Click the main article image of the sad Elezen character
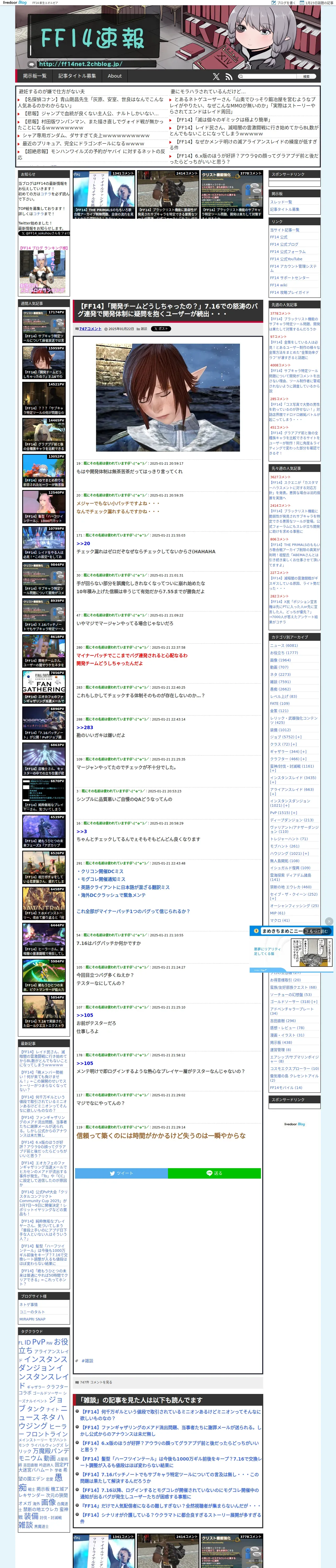This screenshot has width=336, height=1568. [168, 397]
